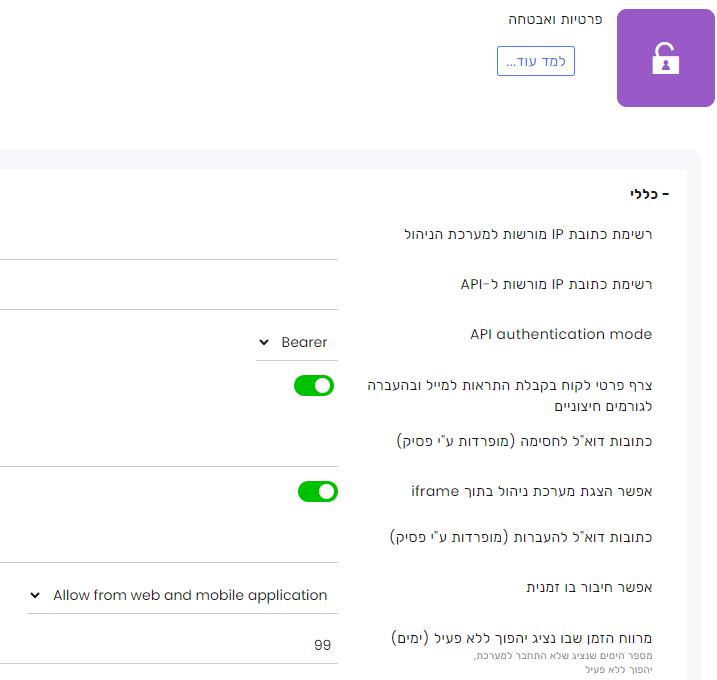The image size is (717, 680).
Task: Open the Bearer authentication mode dropdown
Action: coord(297,343)
